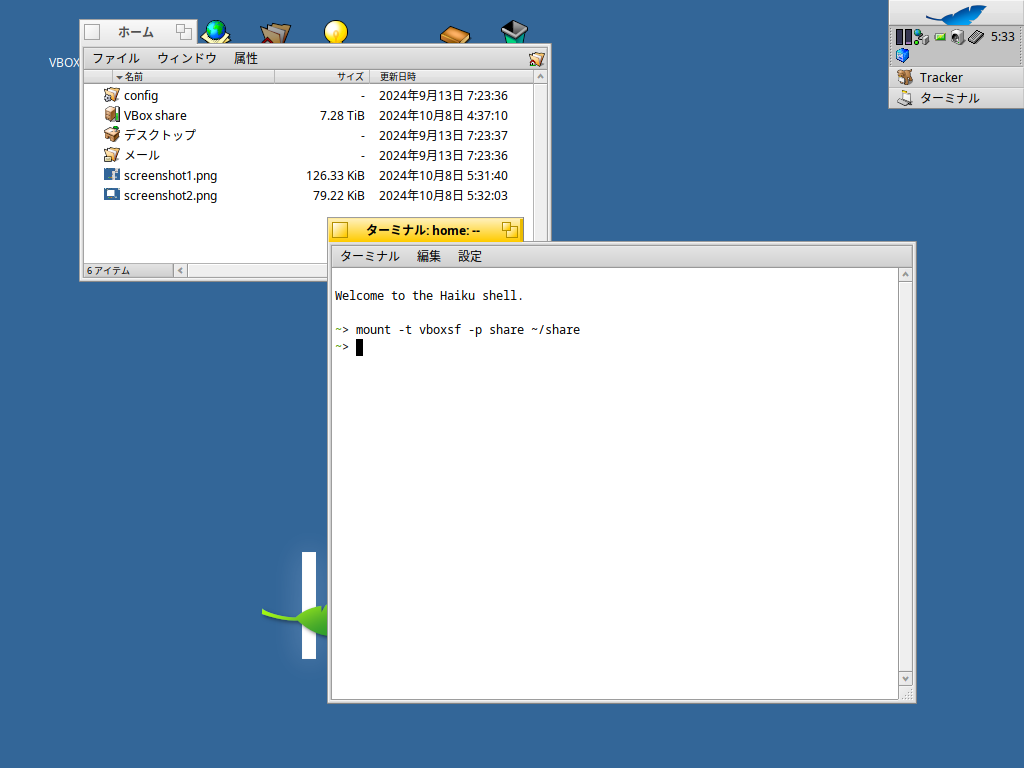Click the network status tray icon
1024x768 pixels.
[922, 37]
